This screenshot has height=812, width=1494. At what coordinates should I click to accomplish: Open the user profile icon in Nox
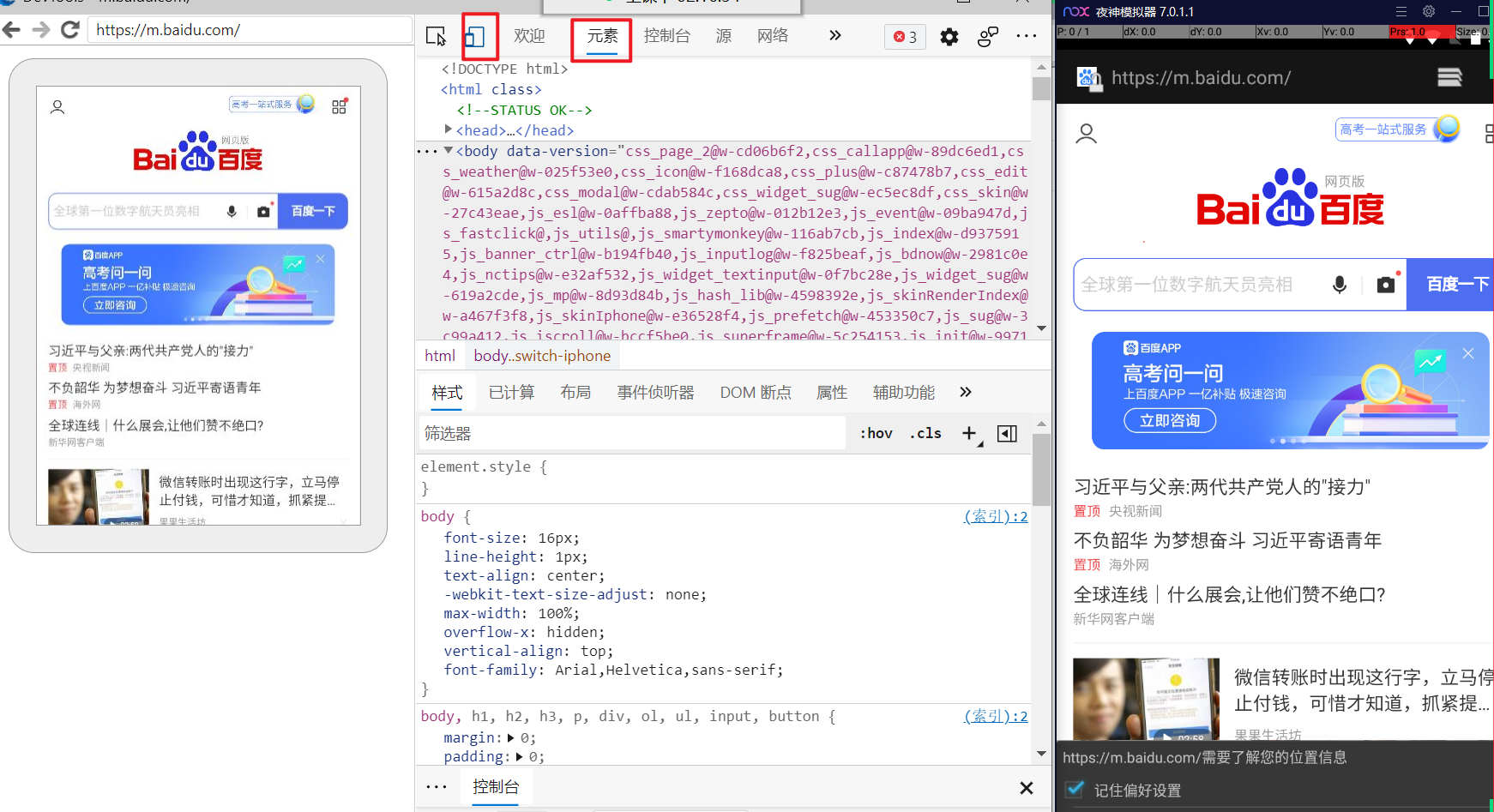click(x=1087, y=134)
